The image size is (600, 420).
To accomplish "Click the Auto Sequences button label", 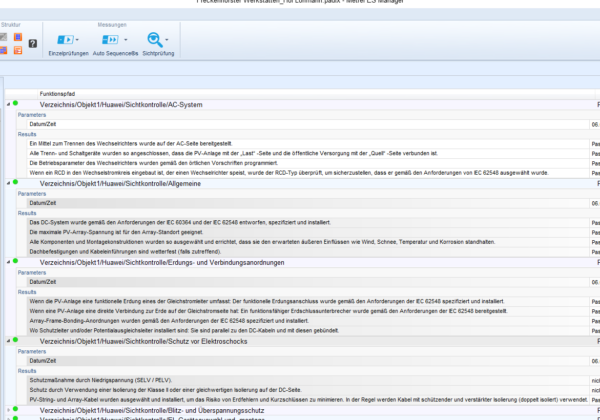I will [115, 54].
